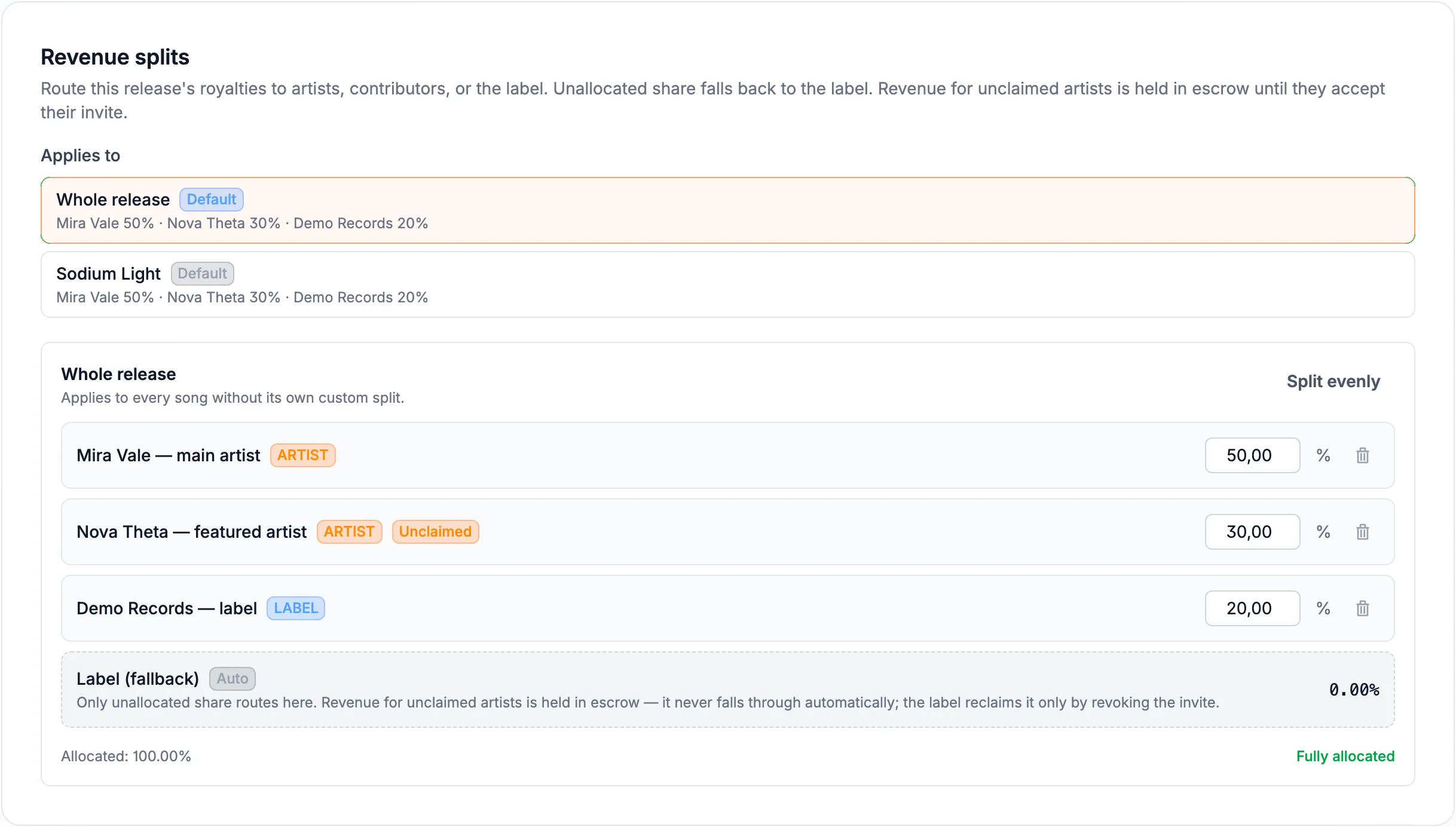Edit Mira Vale's 50,00 percentage field
This screenshot has height=827, width=1456.
coord(1252,455)
